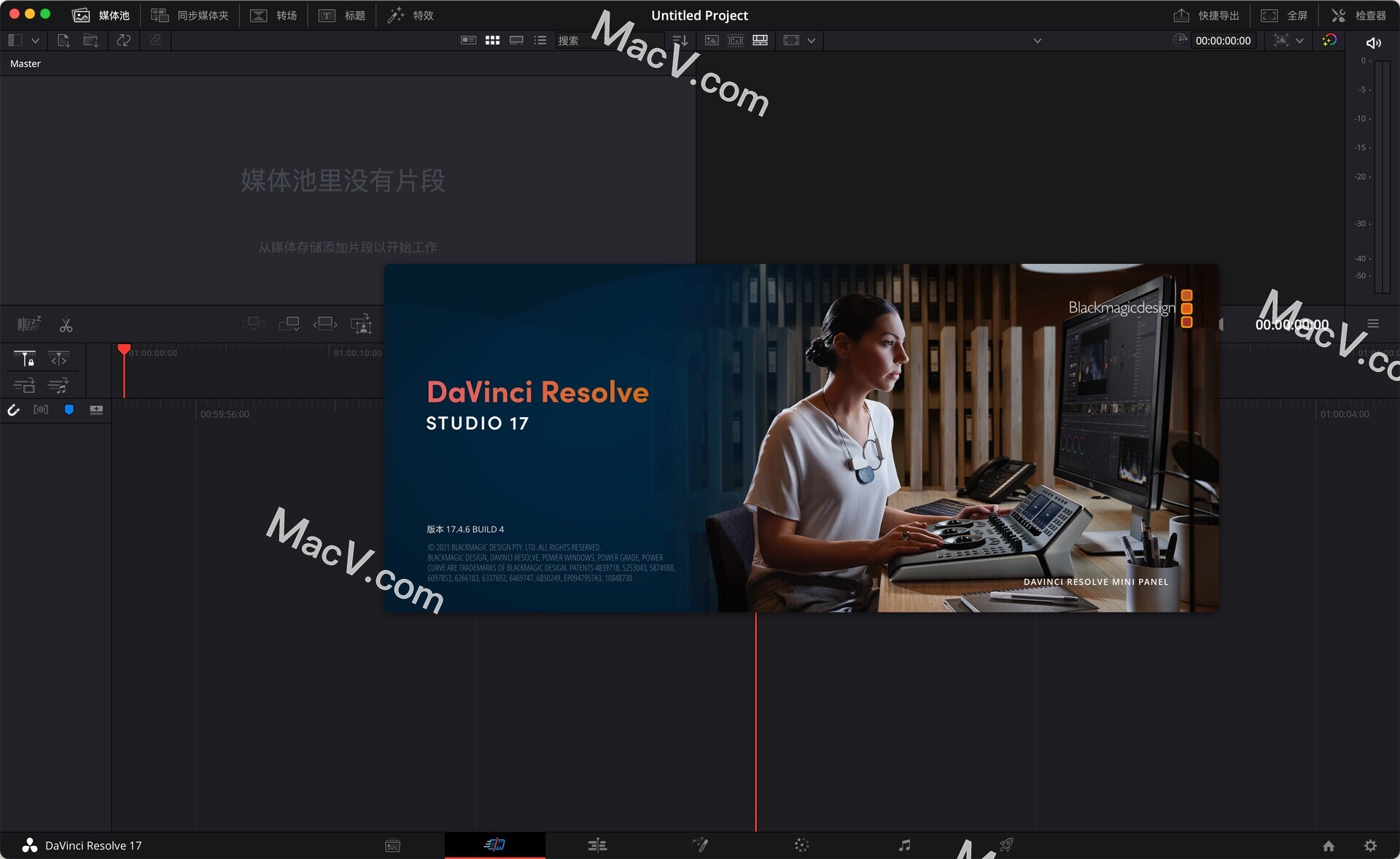
Task: Go to the Fusion page icon
Action: (700, 845)
